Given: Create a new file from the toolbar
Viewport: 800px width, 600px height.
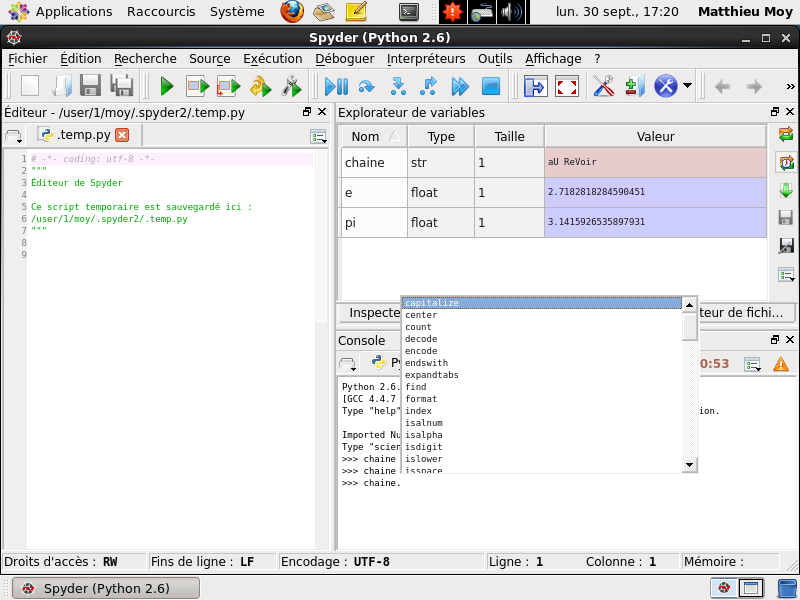Looking at the screenshot, I should pyautogui.click(x=30, y=86).
